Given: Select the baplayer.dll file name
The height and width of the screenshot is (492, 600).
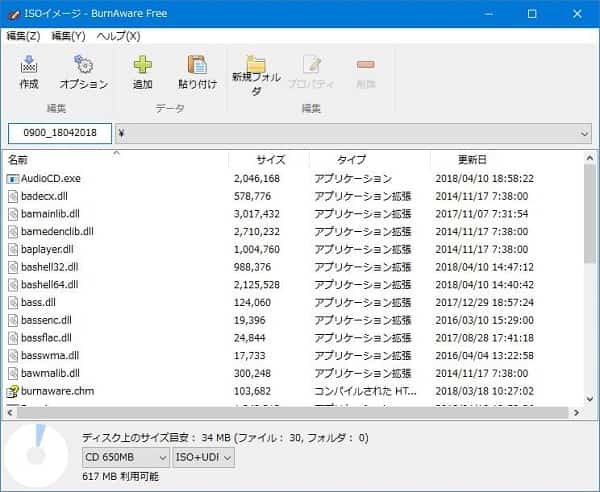Looking at the screenshot, I should [x=47, y=249].
